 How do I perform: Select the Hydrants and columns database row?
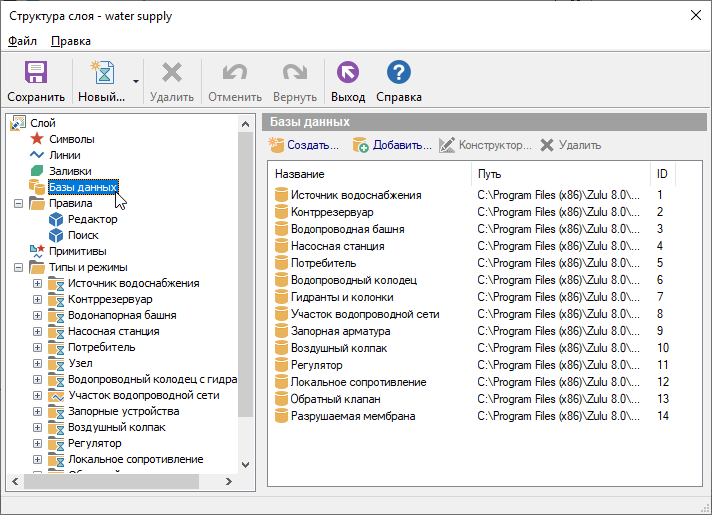click(x=342, y=297)
